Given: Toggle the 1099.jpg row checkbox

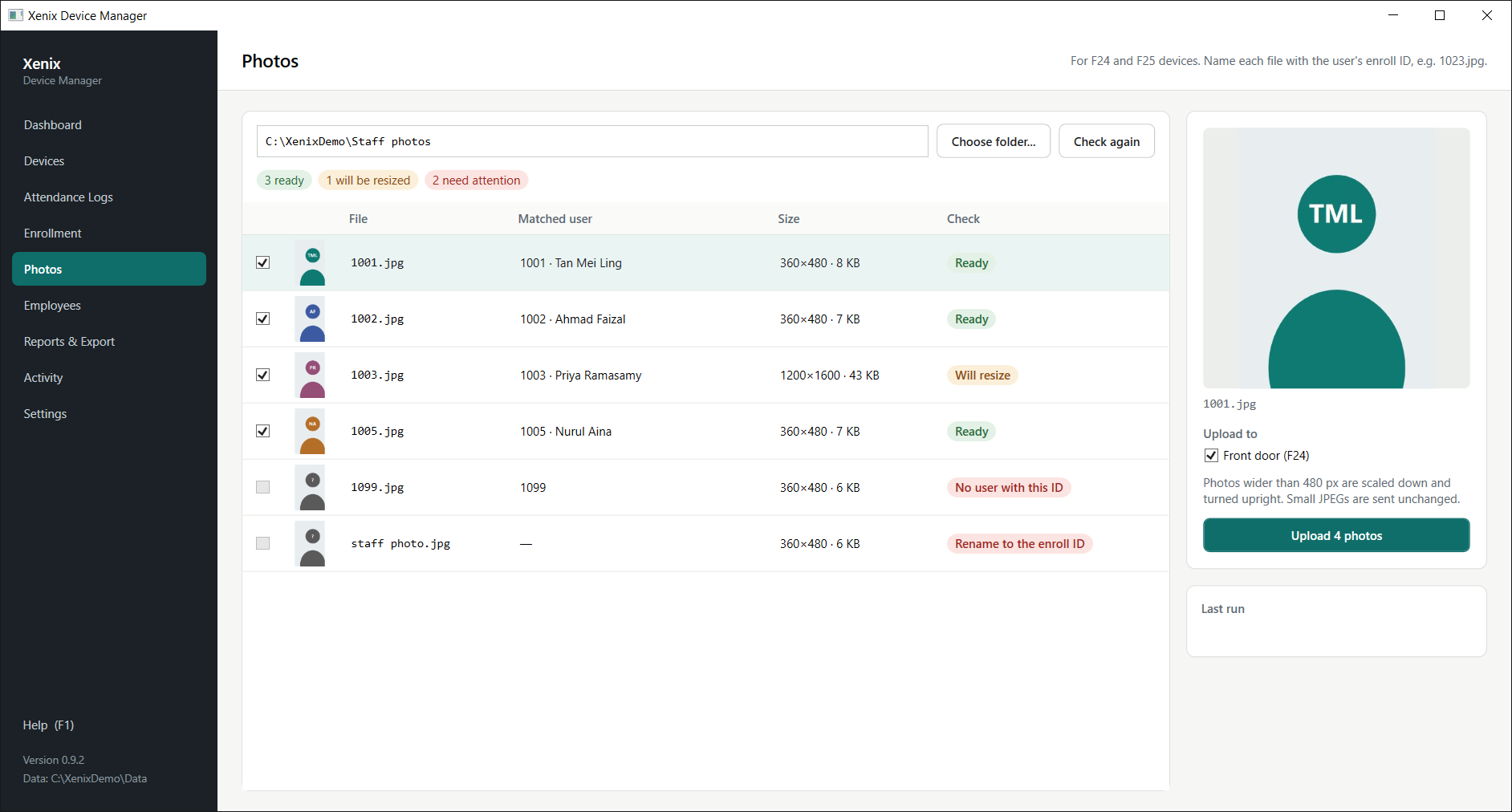Looking at the screenshot, I should (x=262, y=487).
